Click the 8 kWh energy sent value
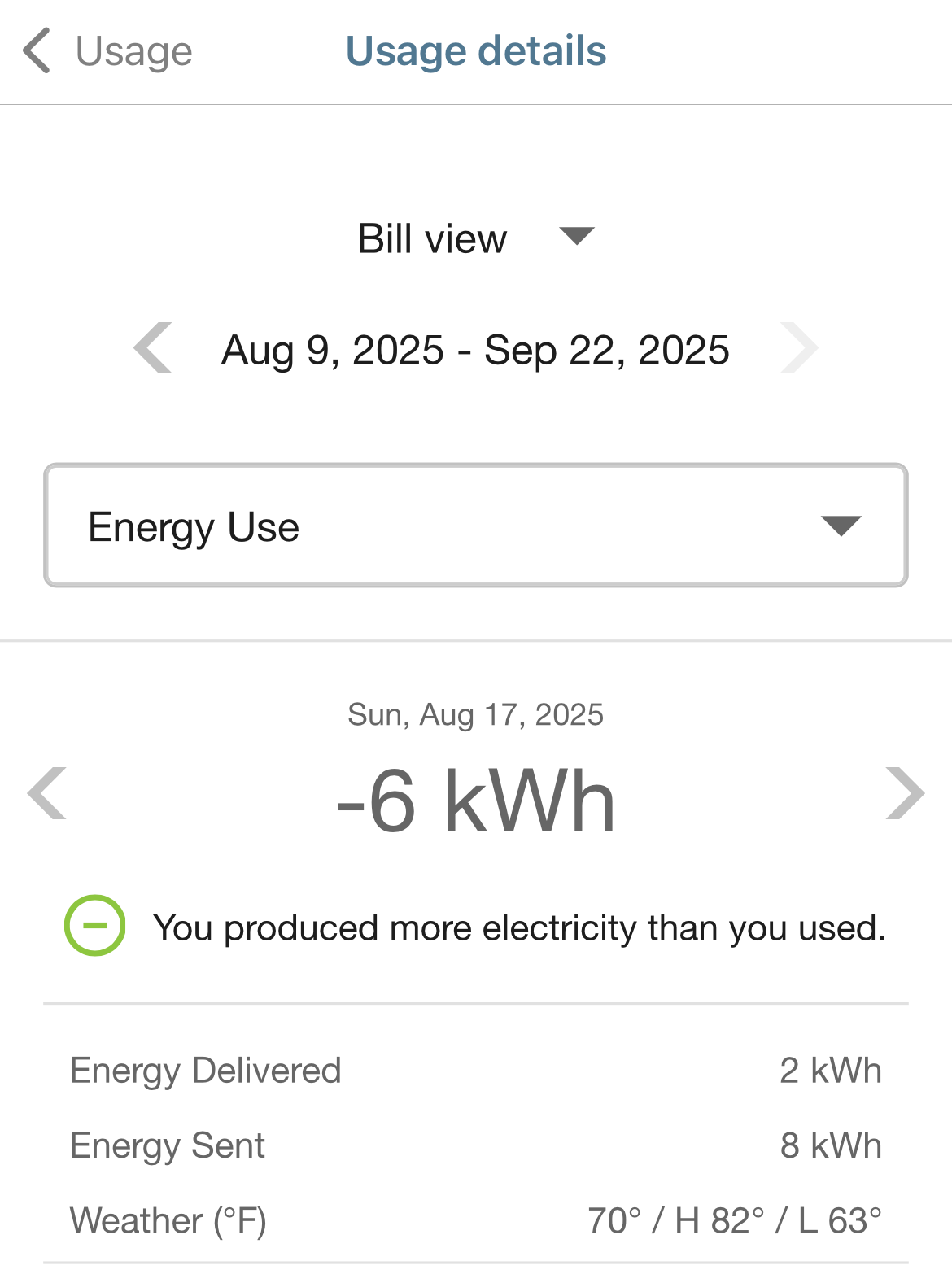The width and height of the screenshot is (952, 1274). 830,1145
